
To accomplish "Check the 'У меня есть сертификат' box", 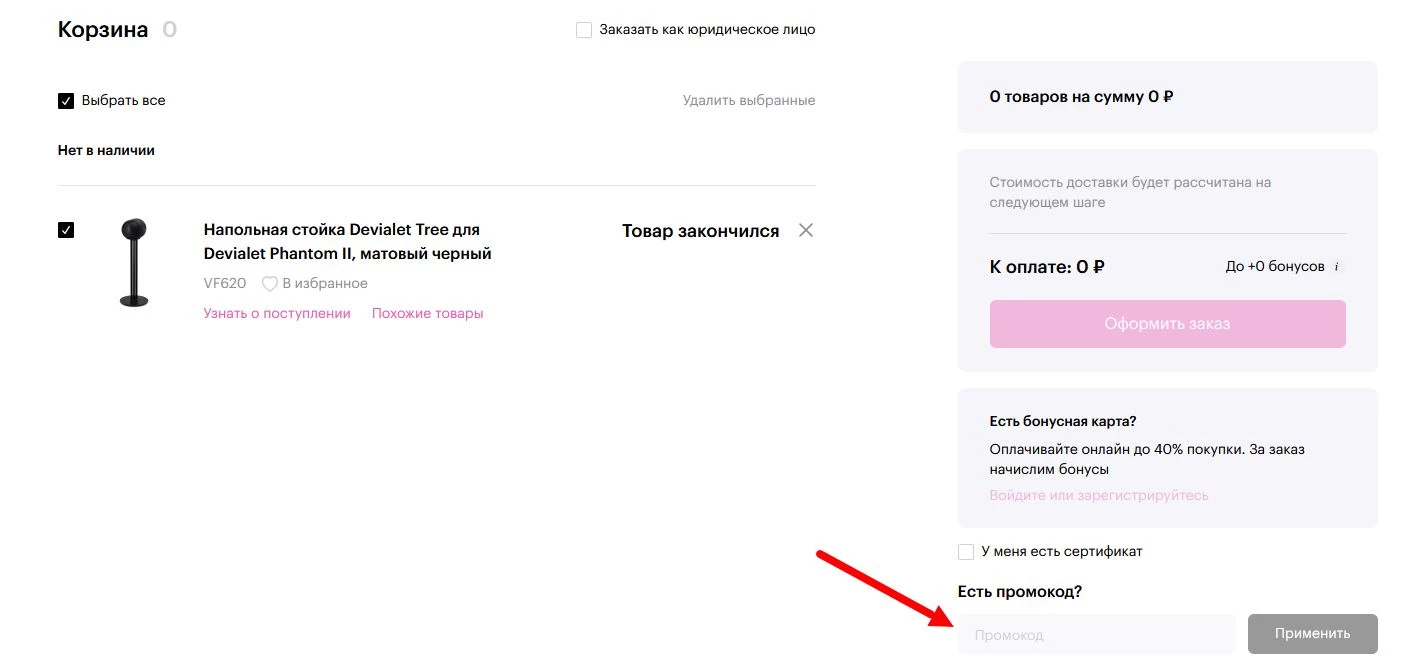I will pyautogui.click(x=966, y=551).
